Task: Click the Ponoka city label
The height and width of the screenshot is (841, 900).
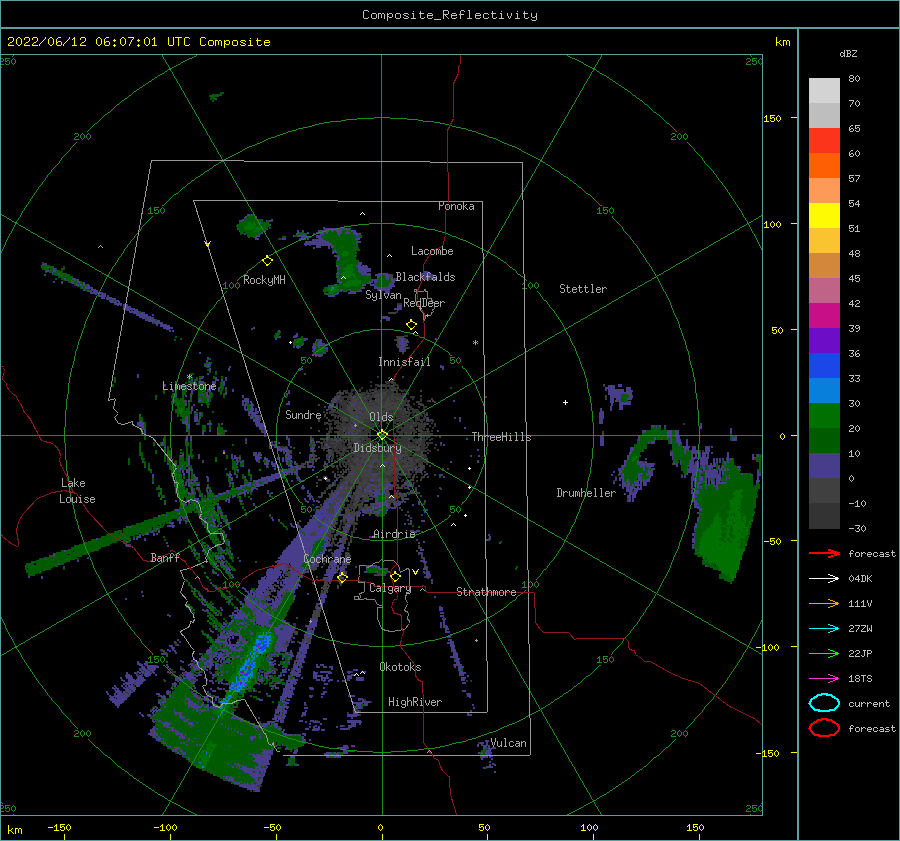Action: tap(456, 206)
